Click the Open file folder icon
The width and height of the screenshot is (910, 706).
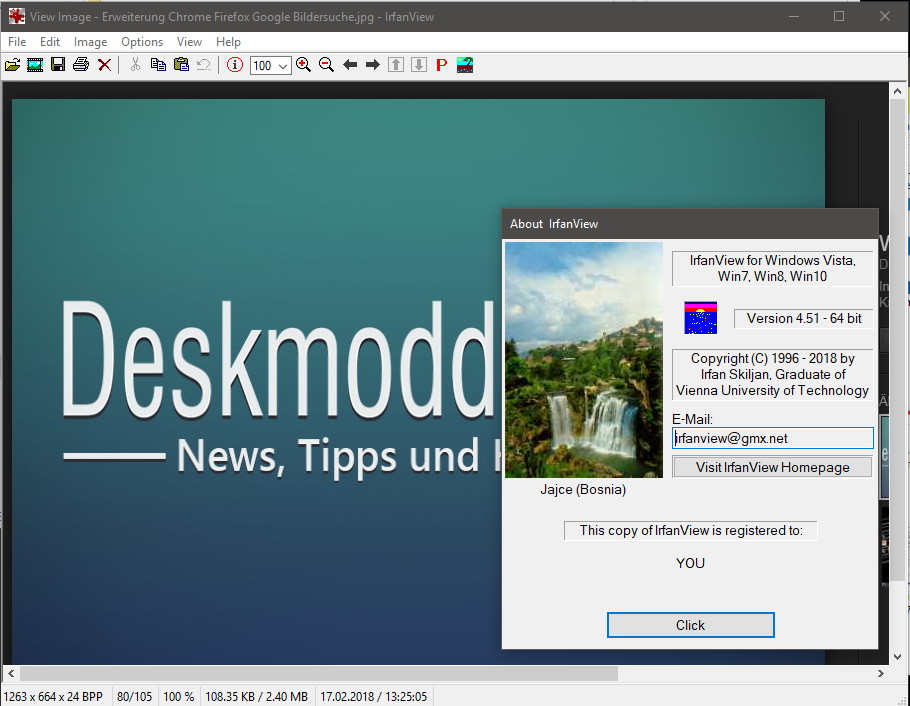pyautogui.click(x=12, y=64)
